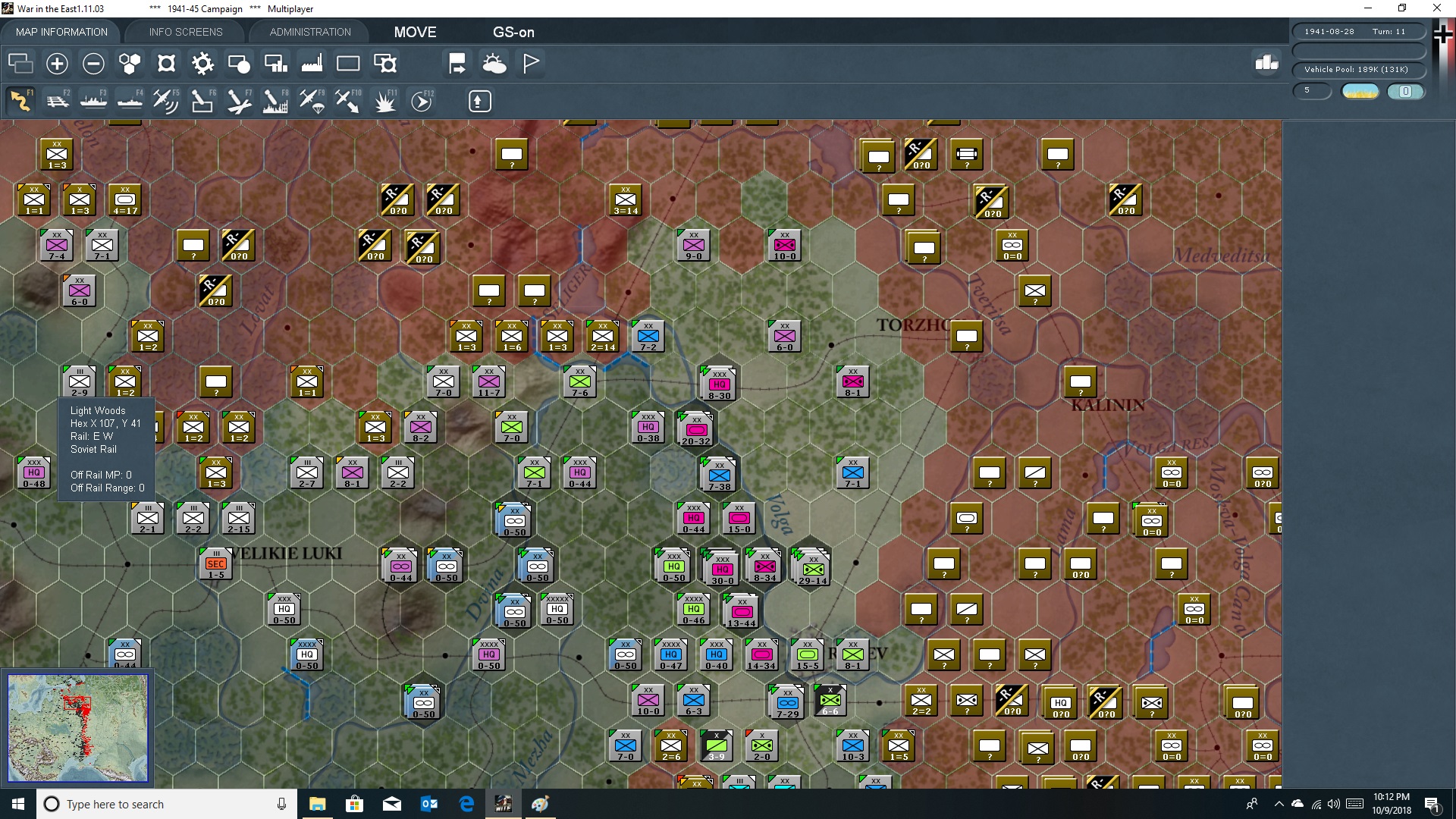Open the INFO SCREENS tab
This screenshot has height=819, width=1456.
(186, 32)
